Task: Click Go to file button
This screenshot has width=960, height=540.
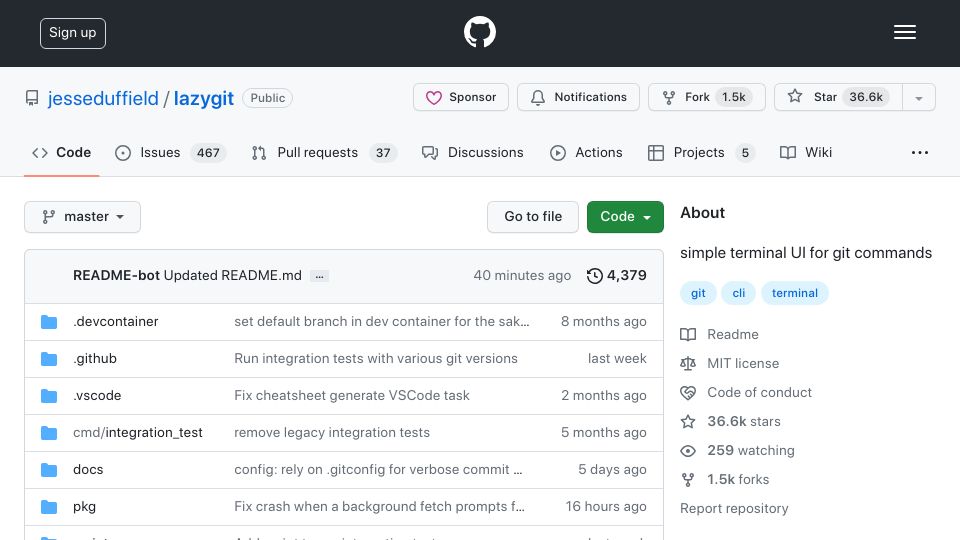Action: coord(533,217)
